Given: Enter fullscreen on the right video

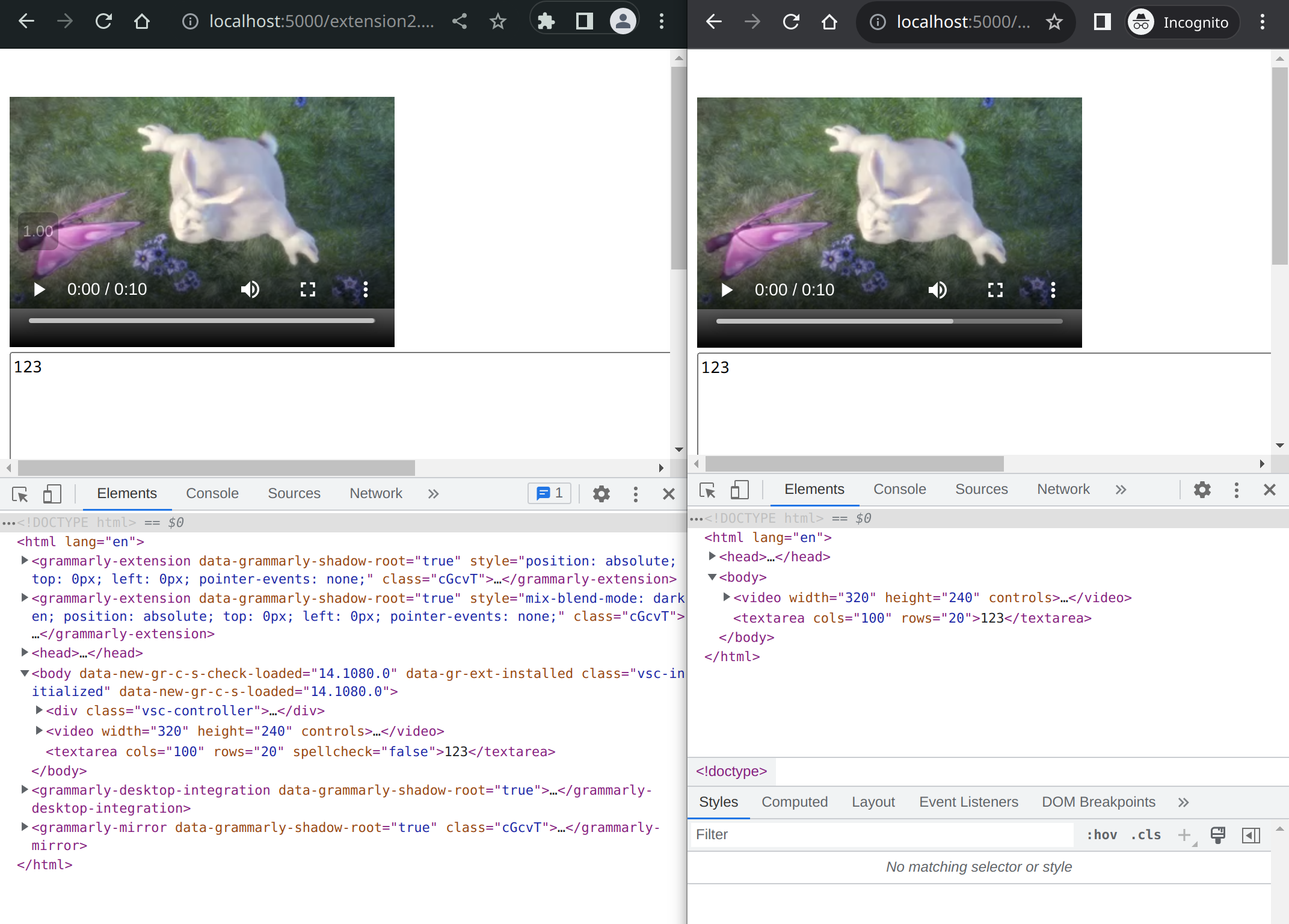Looking at the screenshot, I should (995, 290).
